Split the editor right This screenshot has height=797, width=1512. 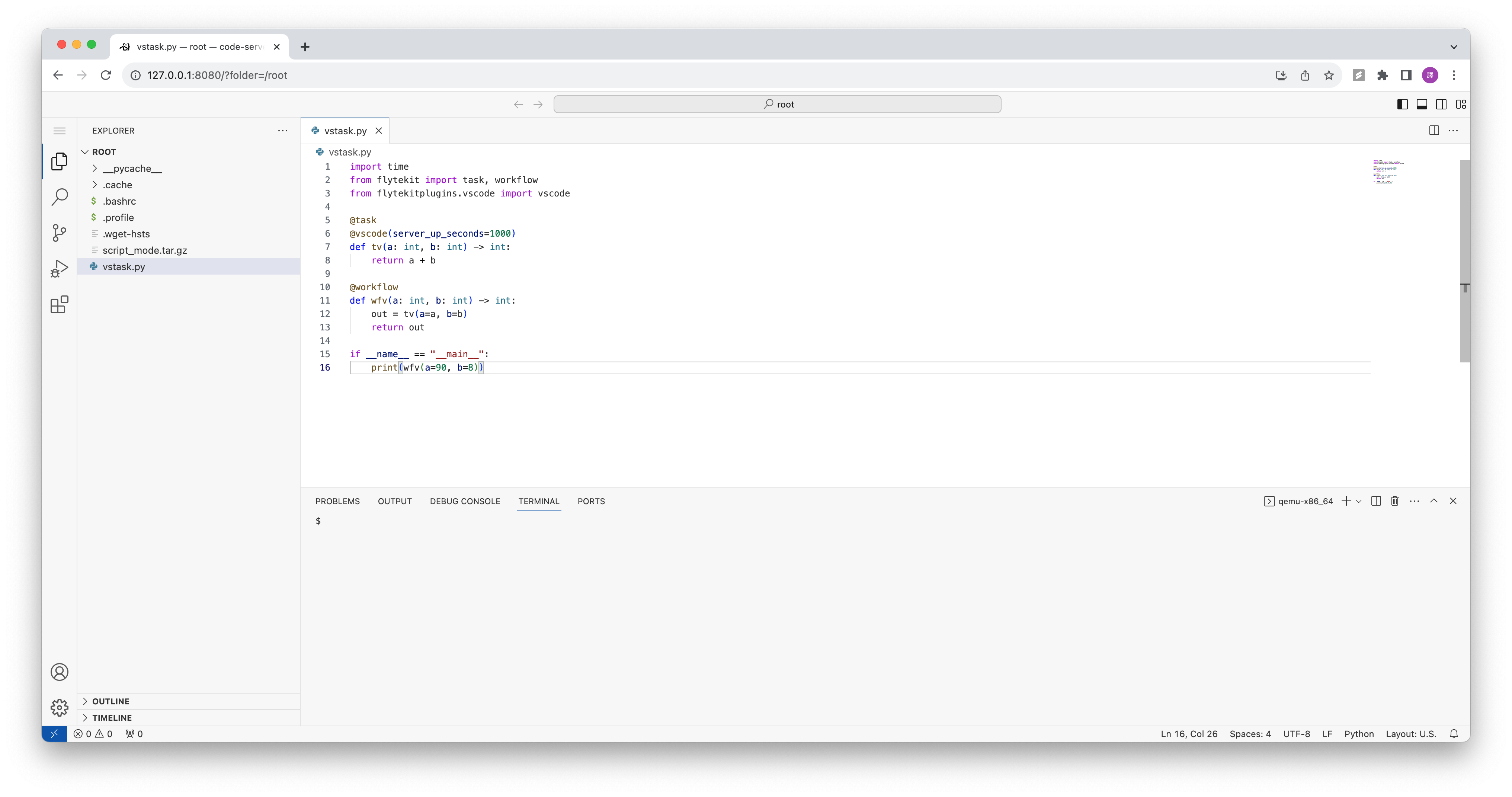point(1434,130)
